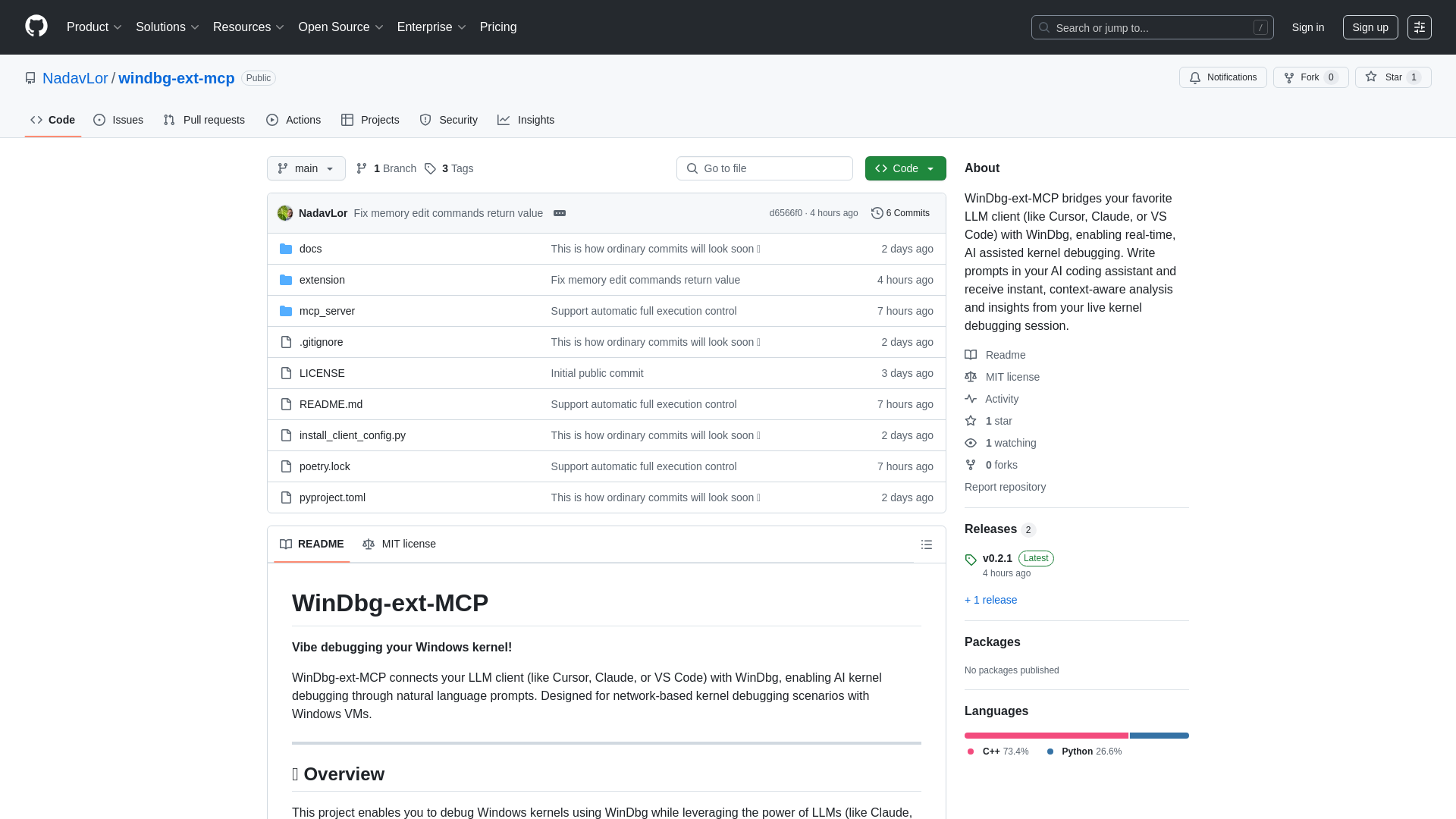
Task: Open the 'Initial public commit' message
Action: pos(597,373)
